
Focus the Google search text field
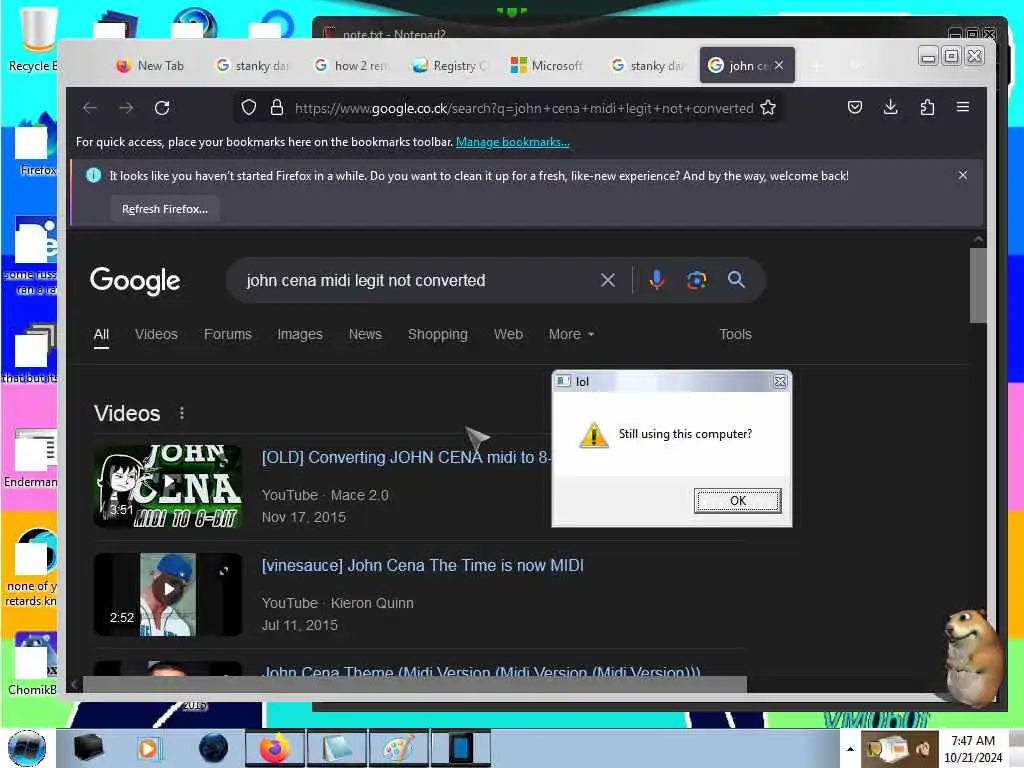tap(418, 281)
